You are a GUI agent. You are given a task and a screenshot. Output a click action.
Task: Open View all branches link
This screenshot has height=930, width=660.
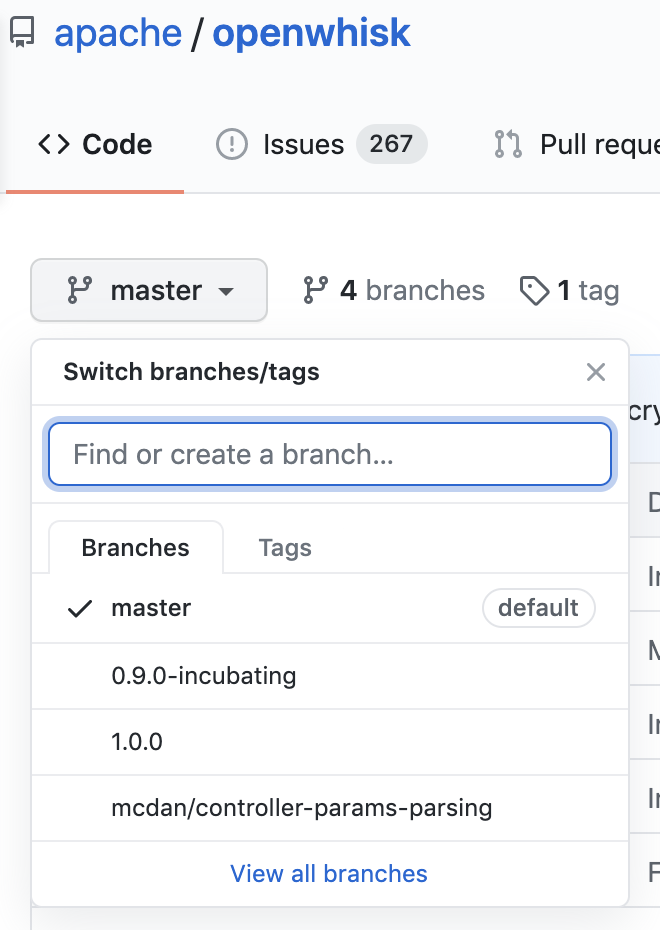pos(329,874)
